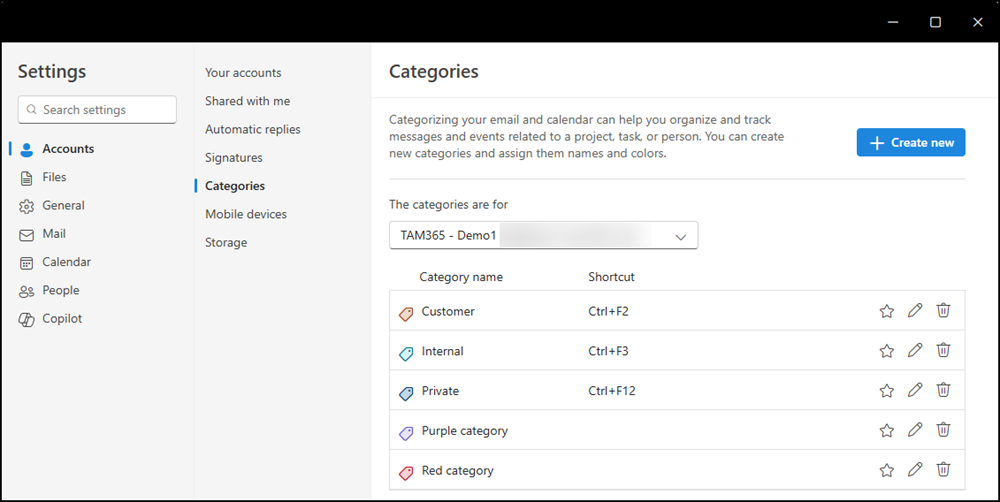Favorite the Private category star
This screenshot has height=502, width=1000.
tap(886, 390)
